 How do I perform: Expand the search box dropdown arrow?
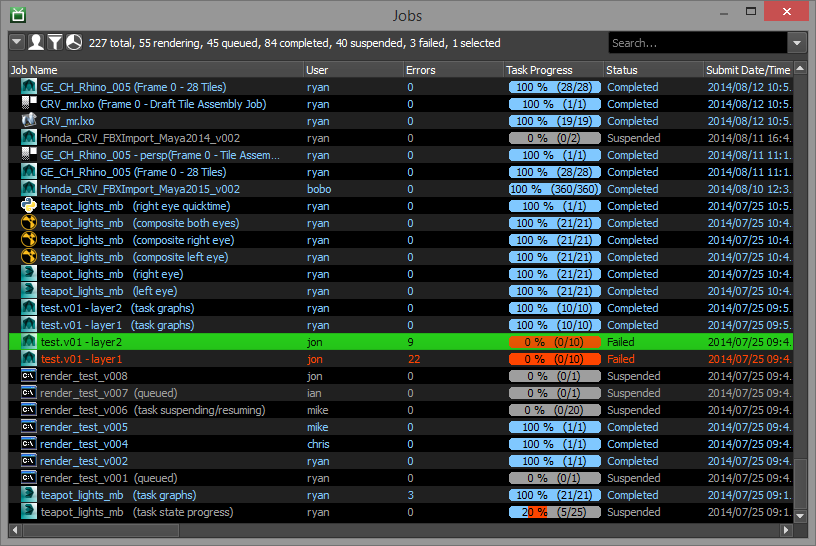tap(797, 43)
